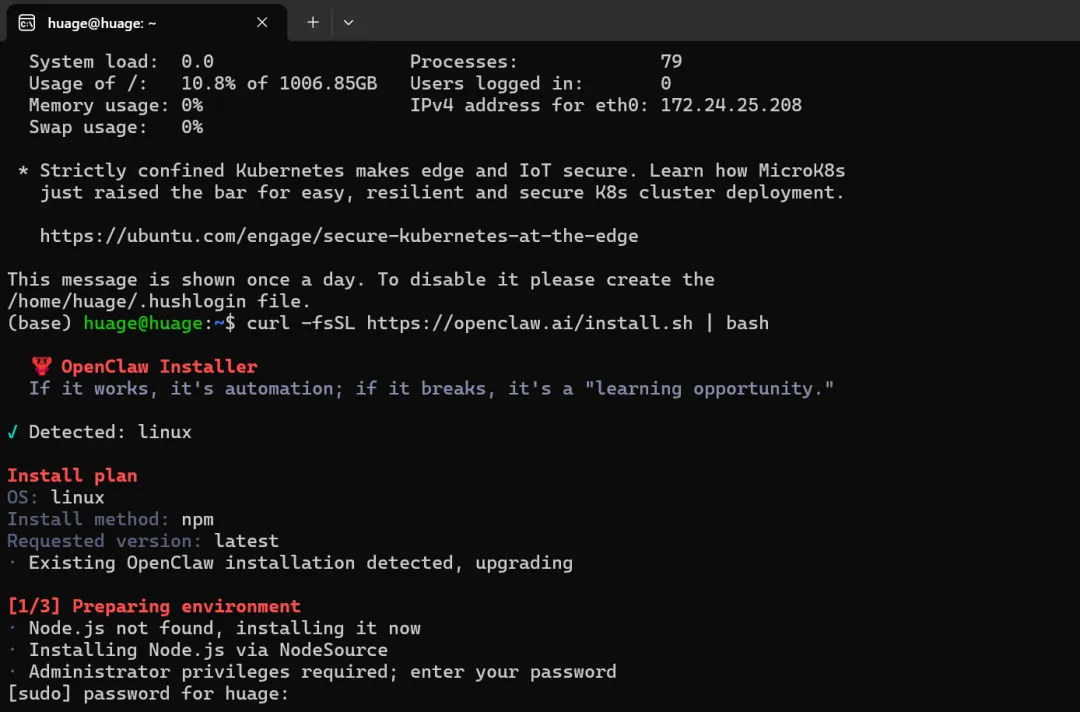Click the terminal icon in the tab
This screenshot has width=1080, height=712.
tap(27, 22)
